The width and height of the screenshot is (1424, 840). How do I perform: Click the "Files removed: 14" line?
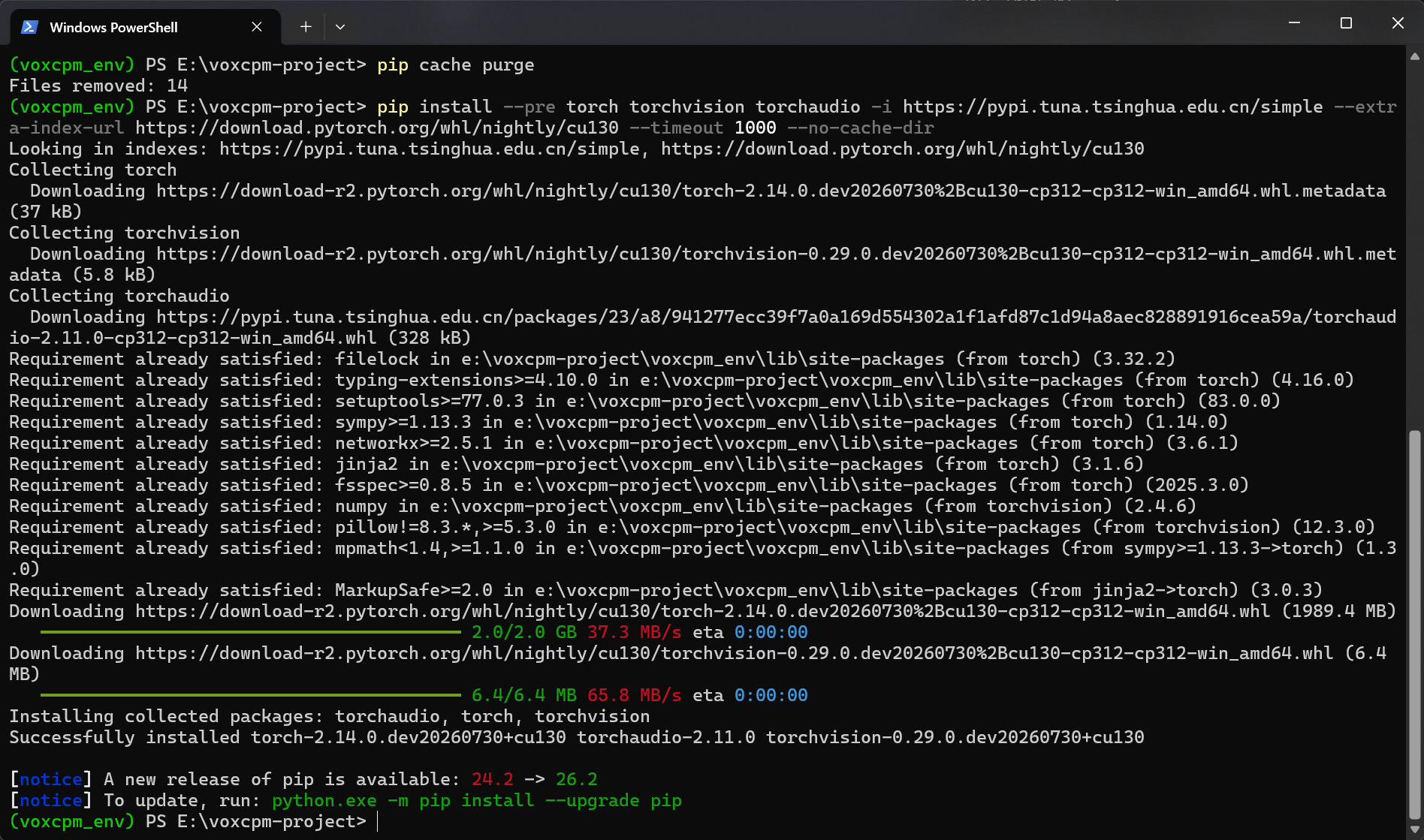[x=98, y=86]
